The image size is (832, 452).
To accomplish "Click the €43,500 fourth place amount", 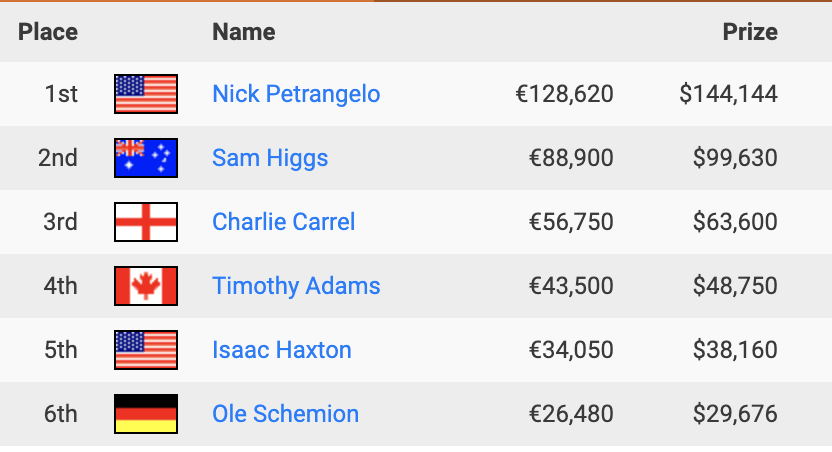I will (571, 286).
